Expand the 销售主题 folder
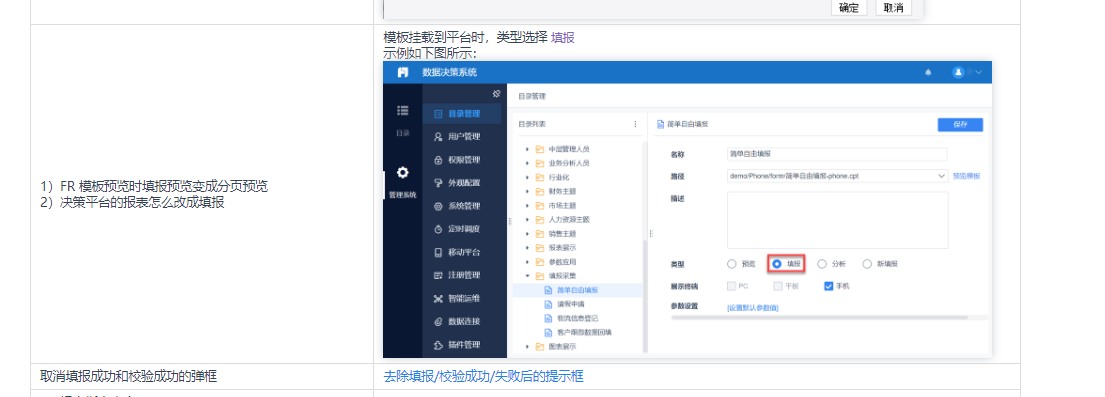 pyautogui.click(x=527, y=233)
